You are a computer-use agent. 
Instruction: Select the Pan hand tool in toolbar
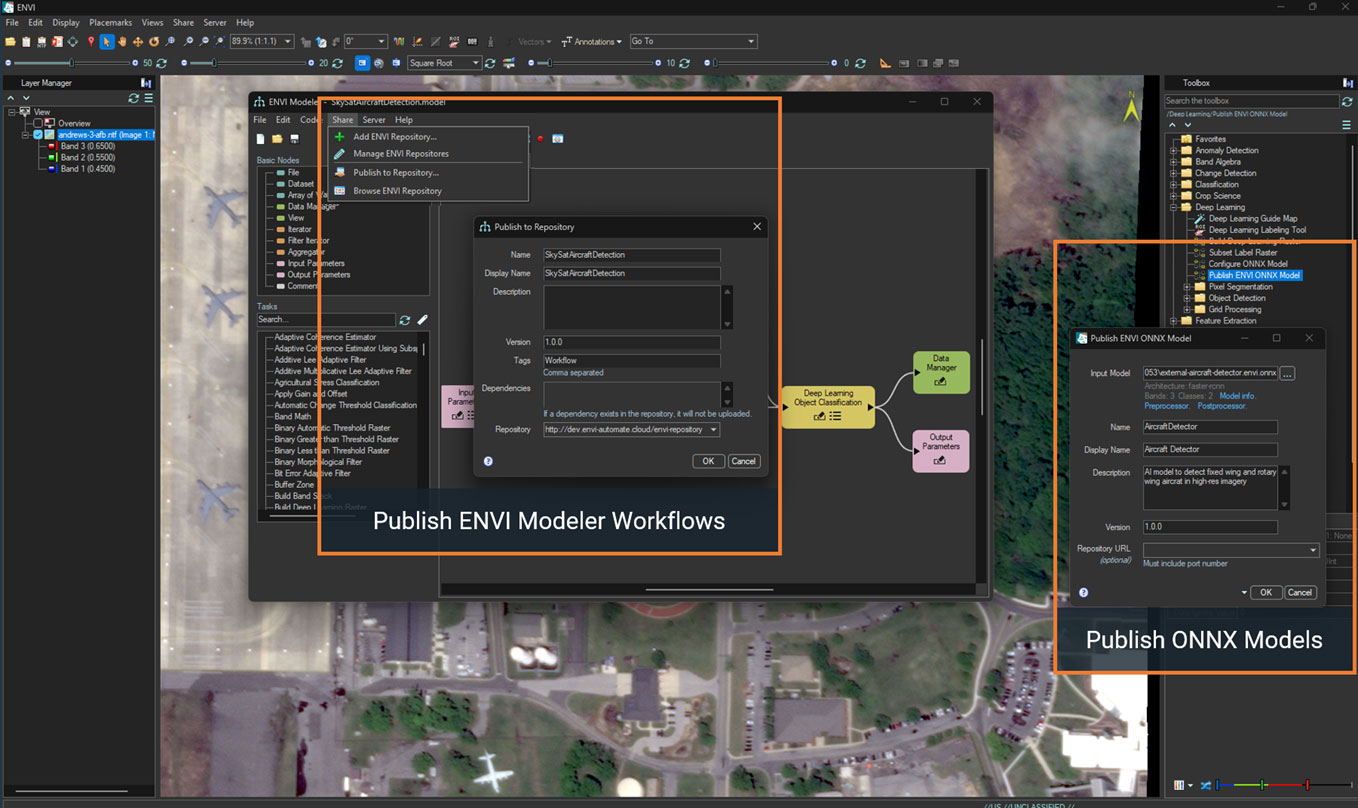(x=122, y=42)
